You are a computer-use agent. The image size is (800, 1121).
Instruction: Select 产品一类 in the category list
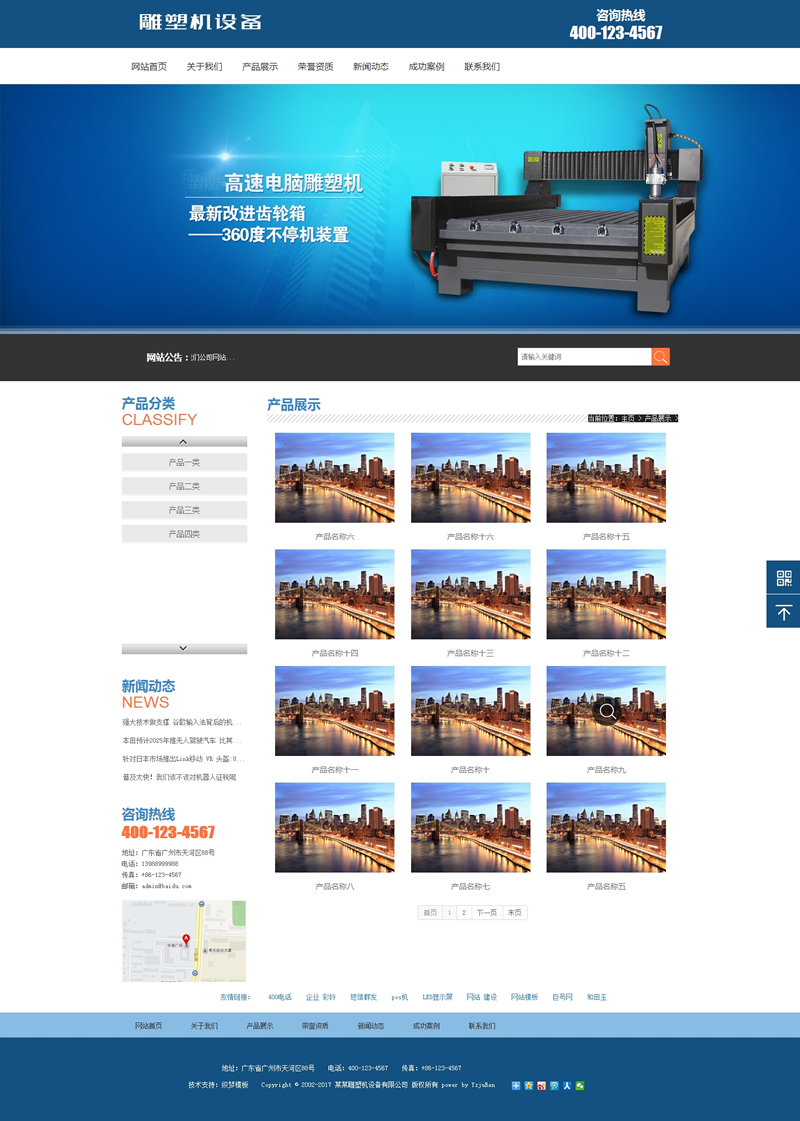[x=184, y=462]
